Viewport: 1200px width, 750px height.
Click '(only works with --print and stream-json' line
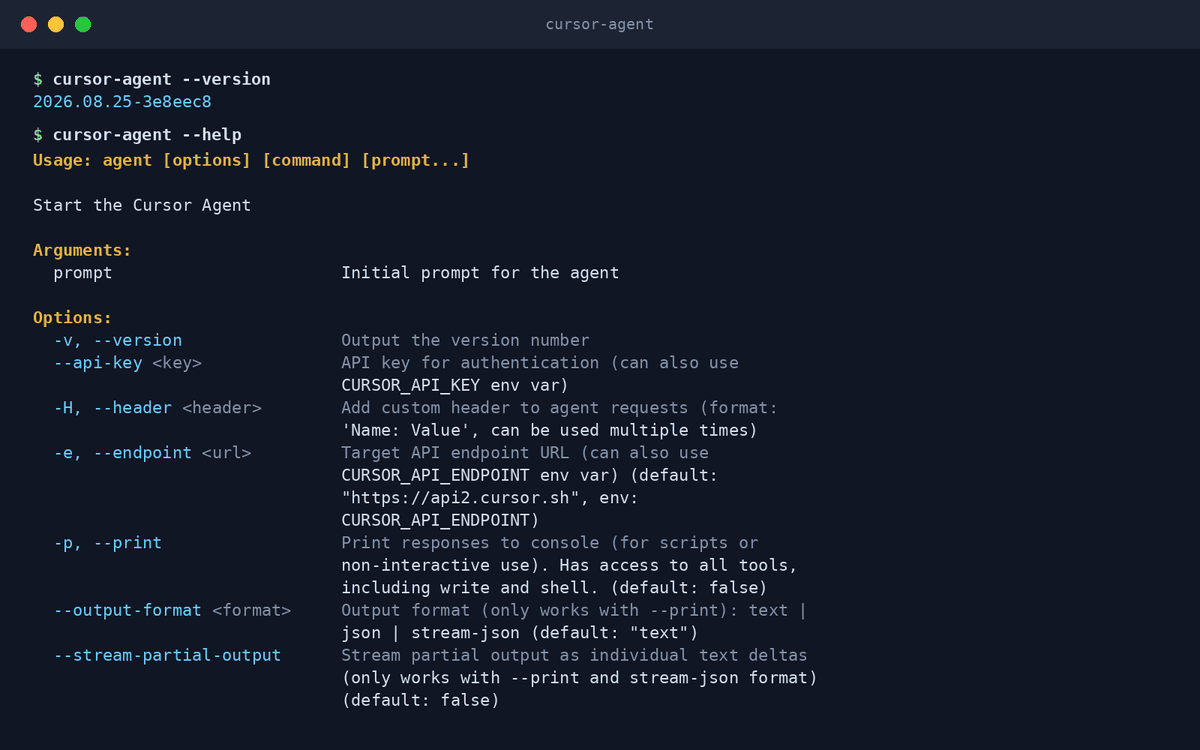tap(579, 678)
